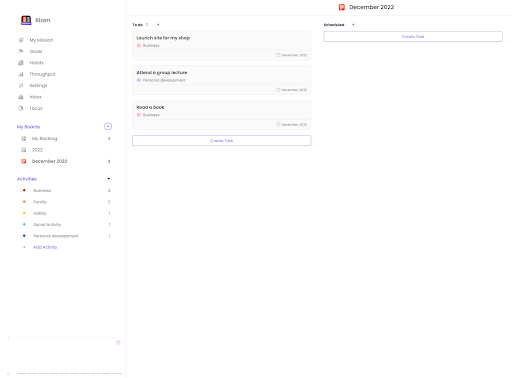
Task: Click the light blue Social Activity dot
Action: click(x=24, y=224)
